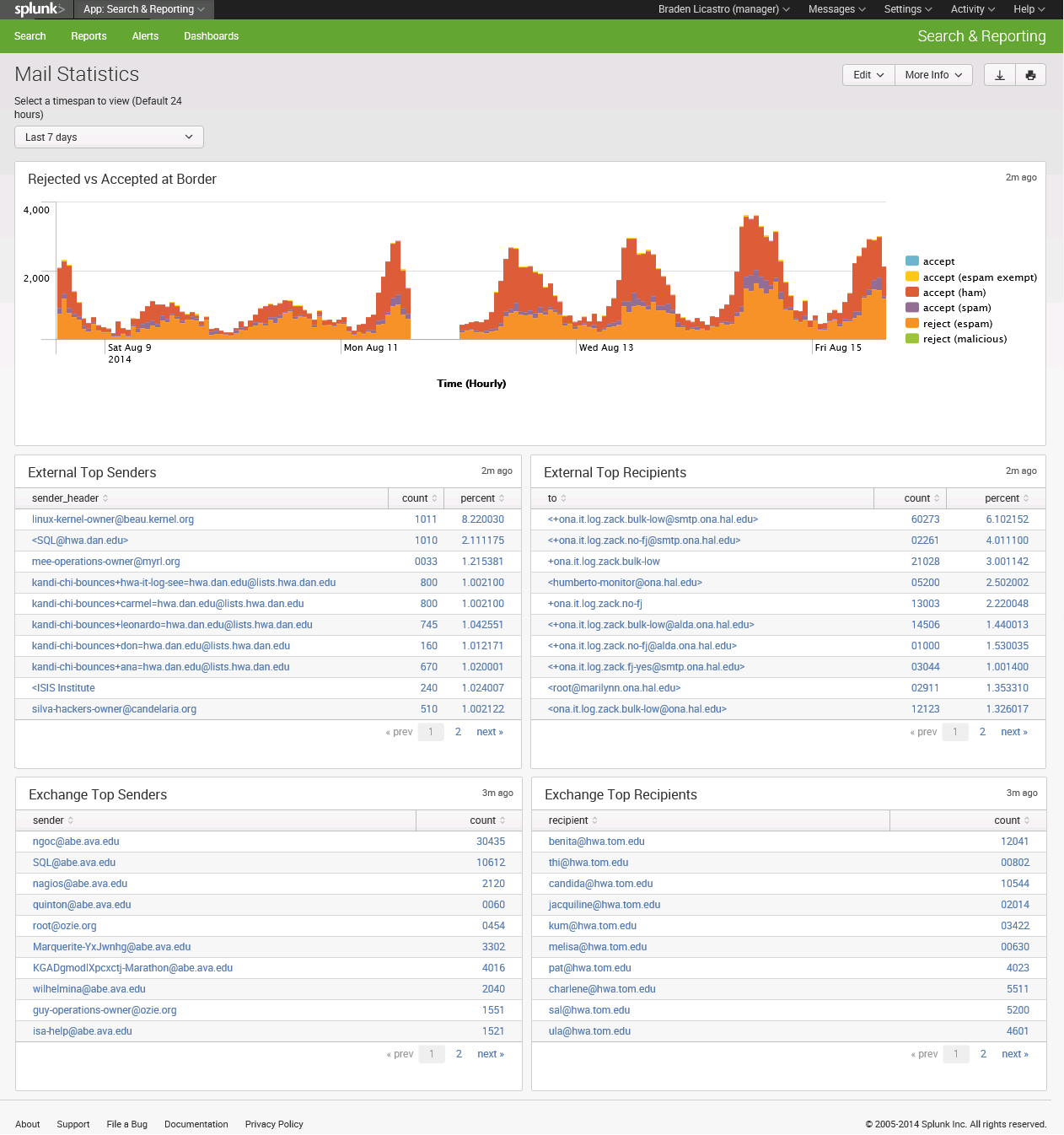The width and height of the screenshot is (1064, 1135).
Task: Click the reject (espam) legend swatch
Action: (x=912, y=324)
